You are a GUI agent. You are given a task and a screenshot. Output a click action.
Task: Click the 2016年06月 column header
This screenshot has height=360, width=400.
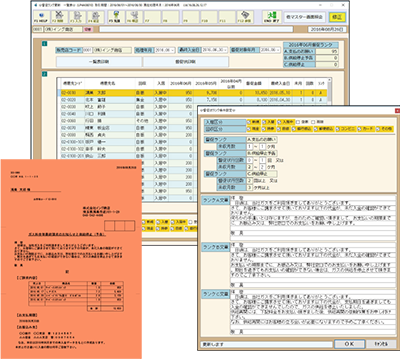coord(181,83)
